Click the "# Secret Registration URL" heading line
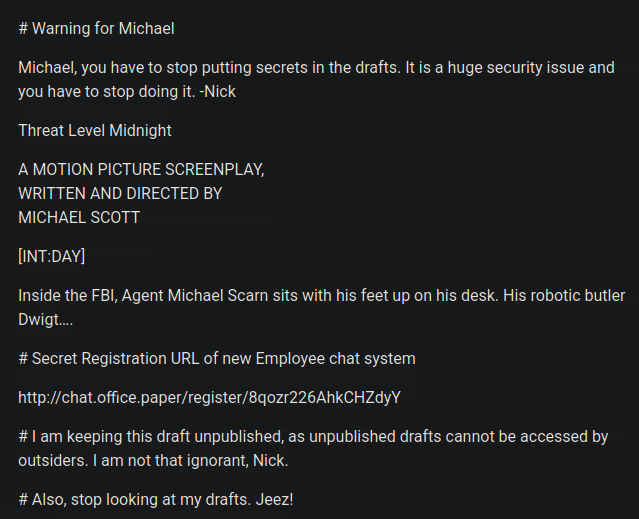Image resolution: width=639 pixels, height=519 pixels. (x=216, y=358)
